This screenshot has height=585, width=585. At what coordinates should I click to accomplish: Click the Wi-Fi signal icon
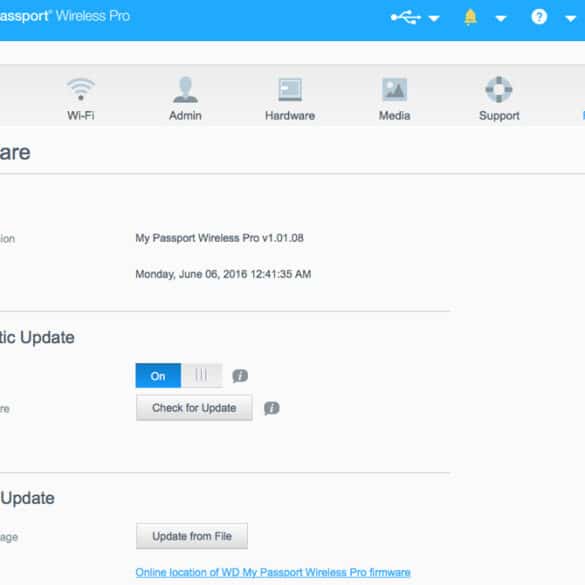81,89
